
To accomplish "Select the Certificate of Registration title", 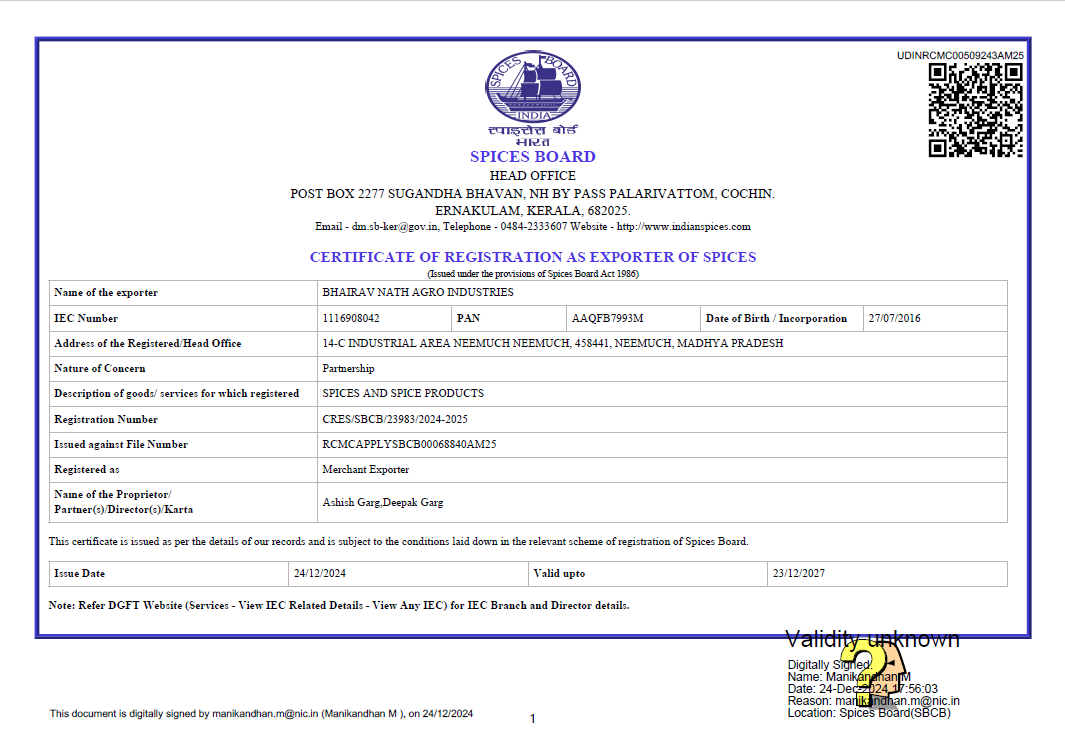I will click(x=532, y=257).
